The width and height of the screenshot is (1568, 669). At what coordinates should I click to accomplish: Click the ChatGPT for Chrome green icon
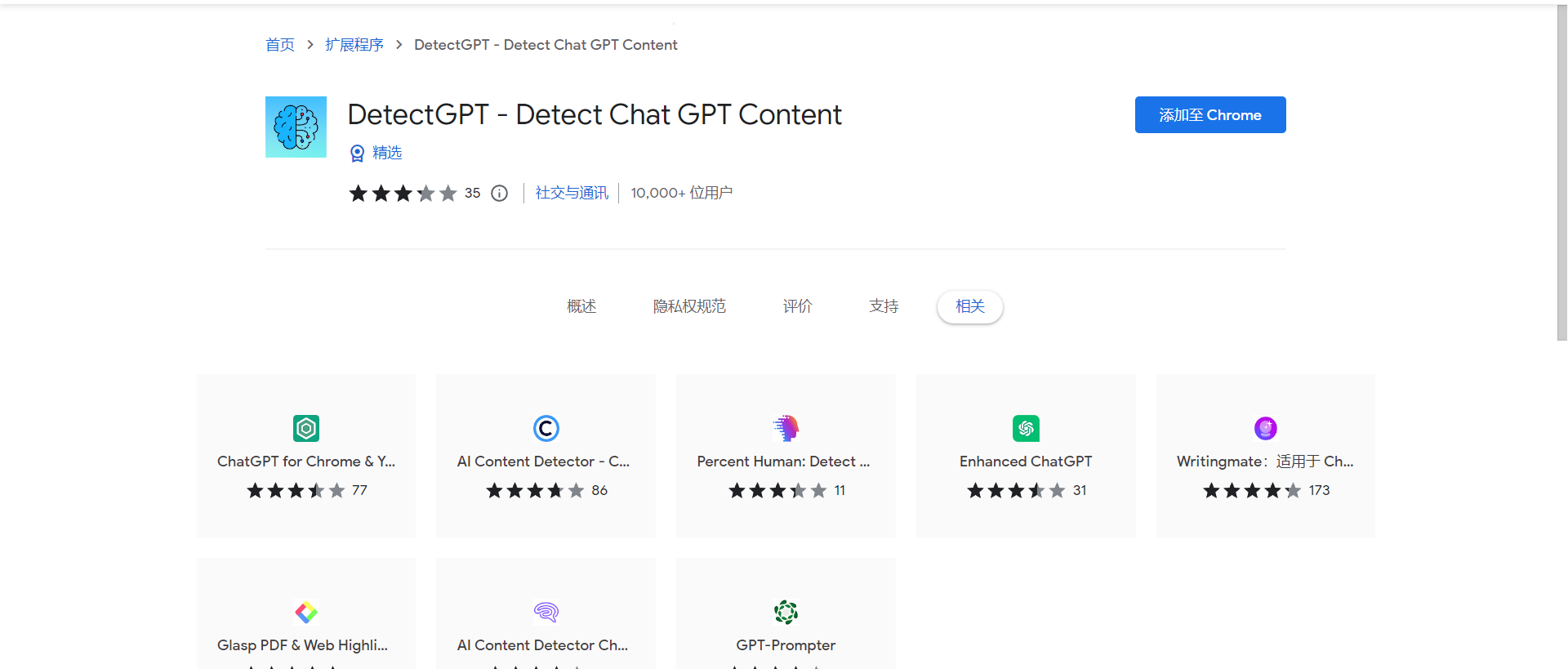[x=306, y=428]
